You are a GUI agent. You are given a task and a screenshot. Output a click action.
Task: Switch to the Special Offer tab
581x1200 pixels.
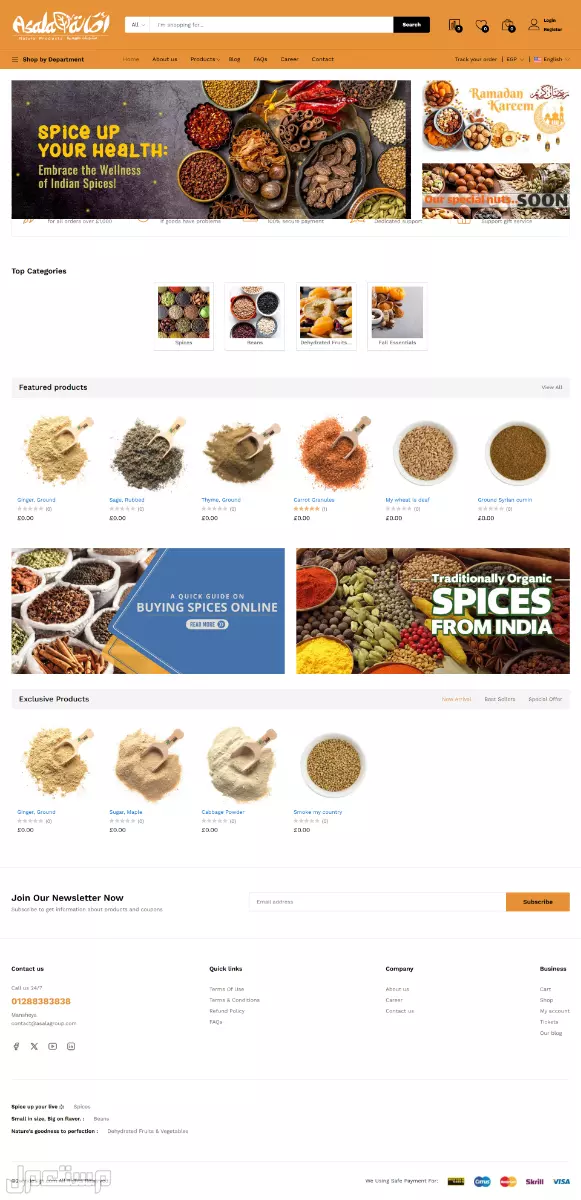545,699
